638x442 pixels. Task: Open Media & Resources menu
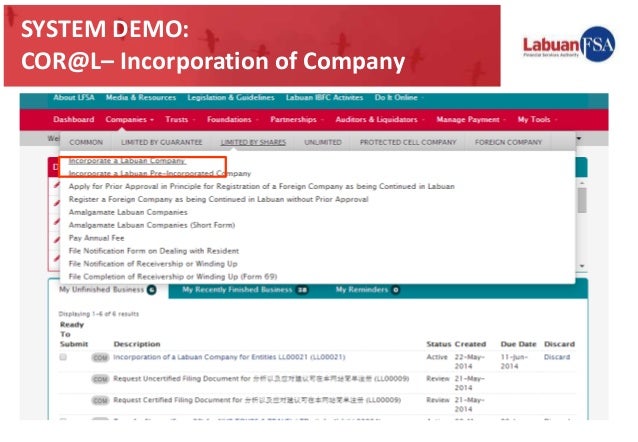(x=141, y=98)
